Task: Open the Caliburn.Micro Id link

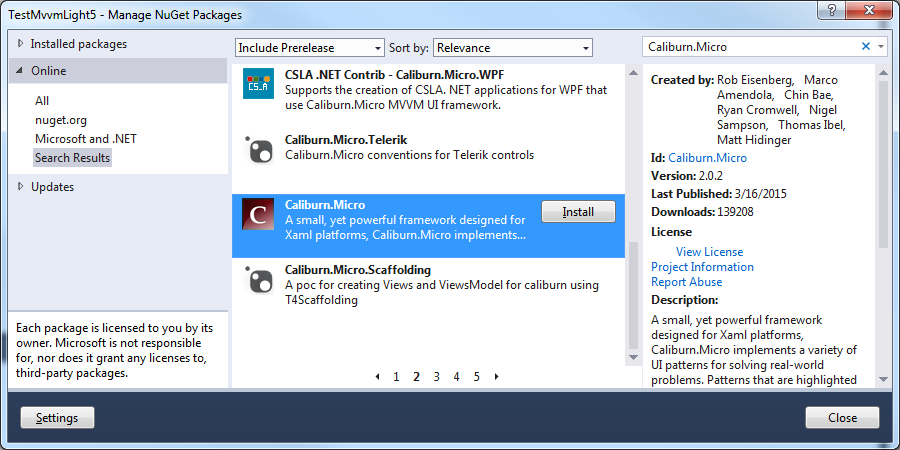Action: pyautogui.click(x=707, y=158)
